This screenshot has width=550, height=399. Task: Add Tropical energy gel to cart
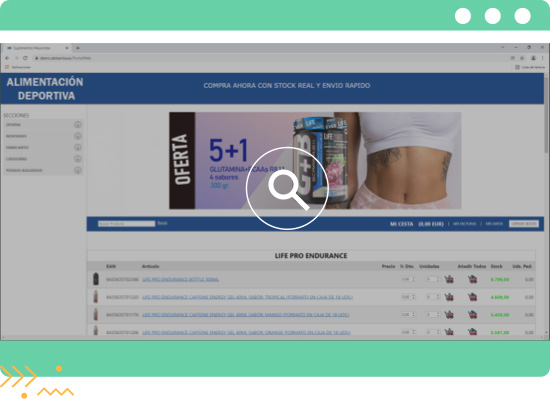449,297
